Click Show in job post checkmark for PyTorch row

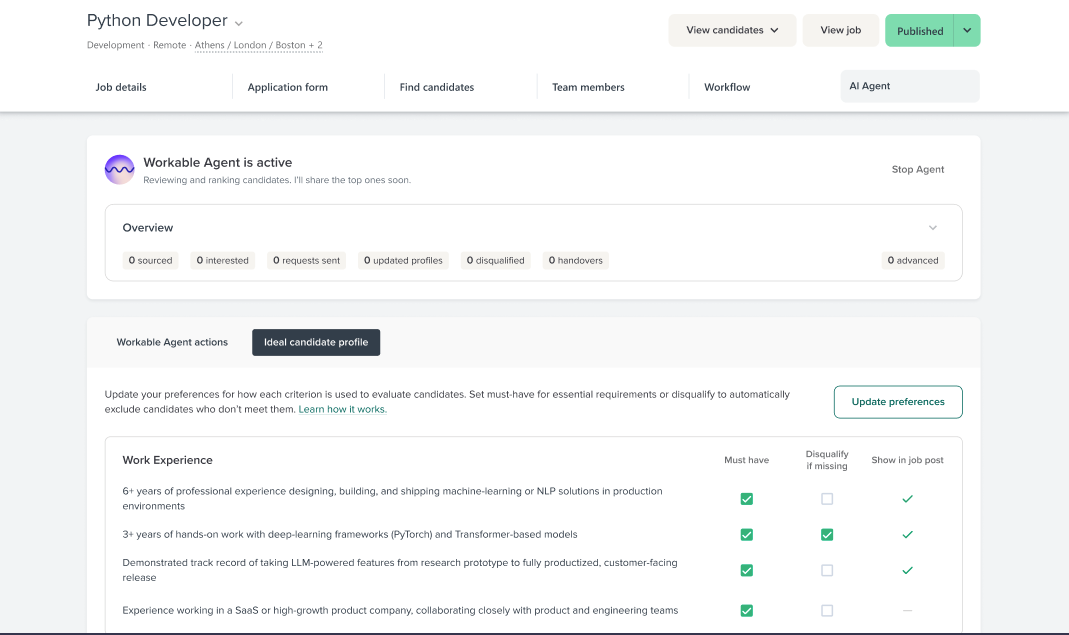(x=907, y=535)
